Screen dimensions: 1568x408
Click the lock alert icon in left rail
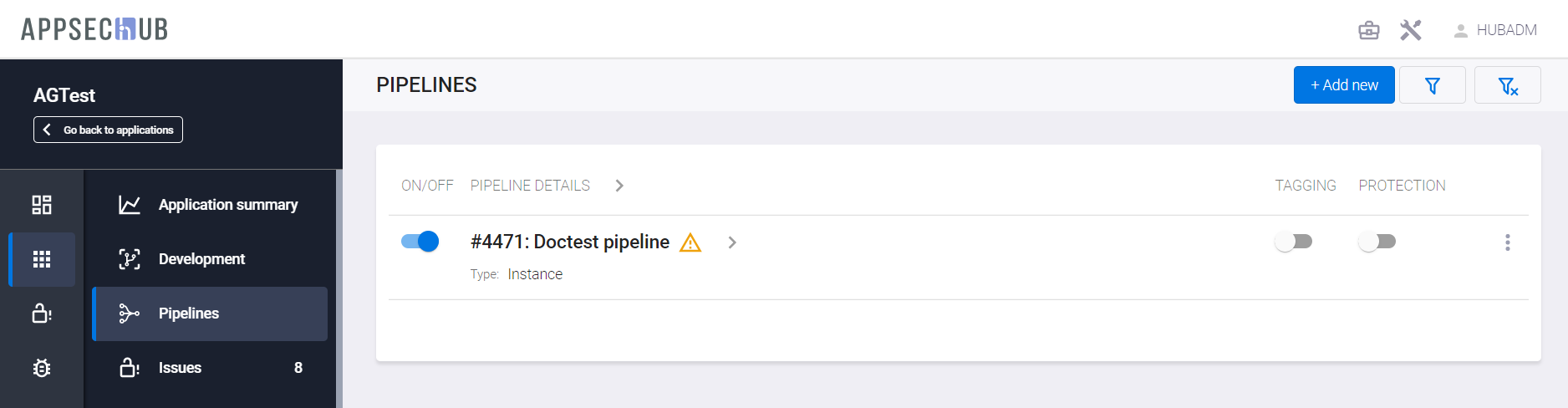coord(42,314)
